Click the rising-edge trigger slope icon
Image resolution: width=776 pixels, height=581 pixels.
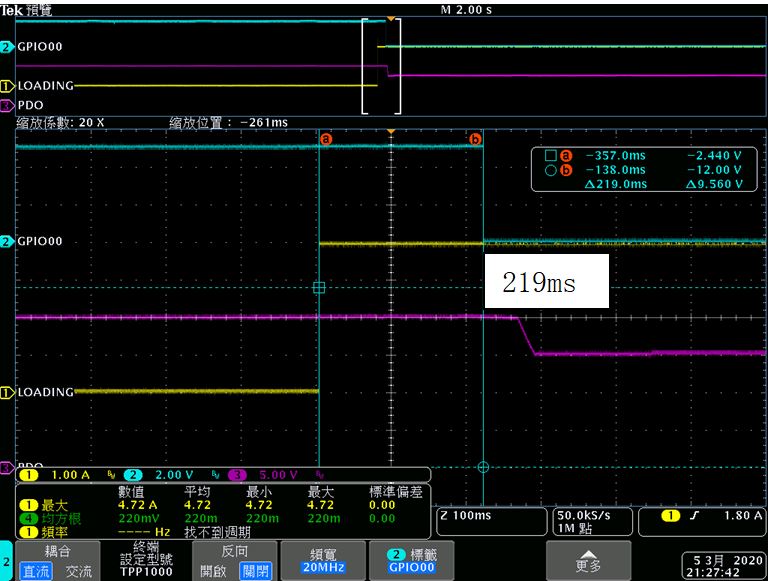click(x=695, y=516)
